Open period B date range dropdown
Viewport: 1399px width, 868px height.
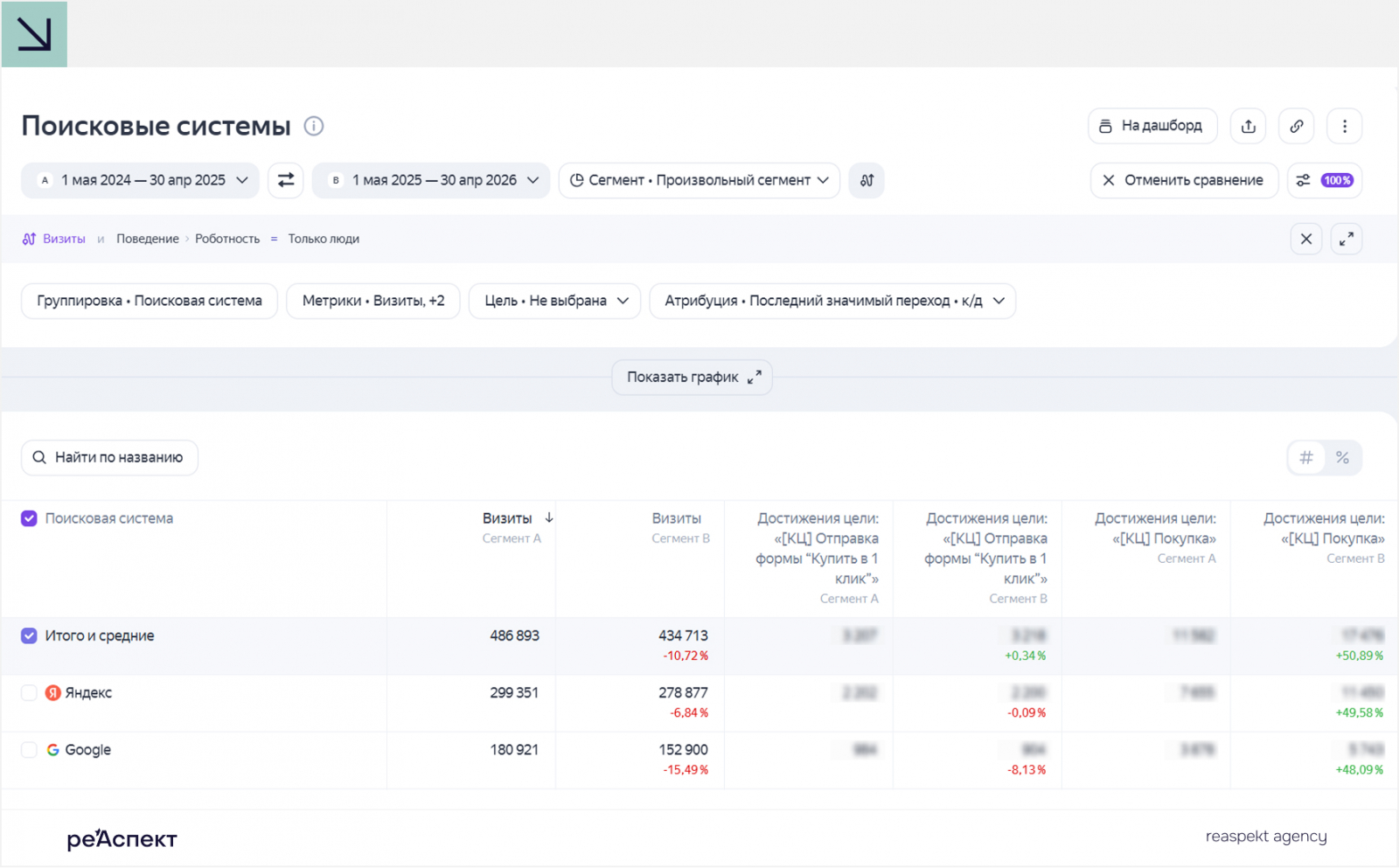[x=431, y=180]
